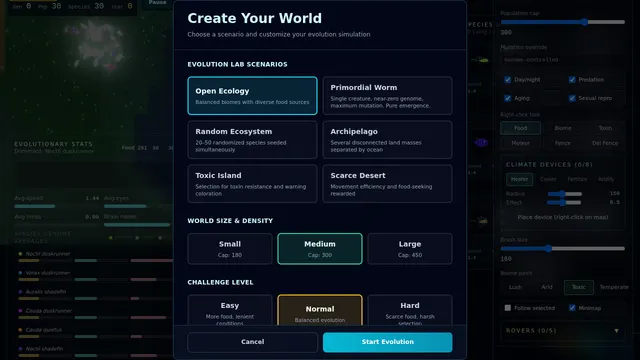
Task: Click the purple creature icon in species panel
Action: pos(481,142)
